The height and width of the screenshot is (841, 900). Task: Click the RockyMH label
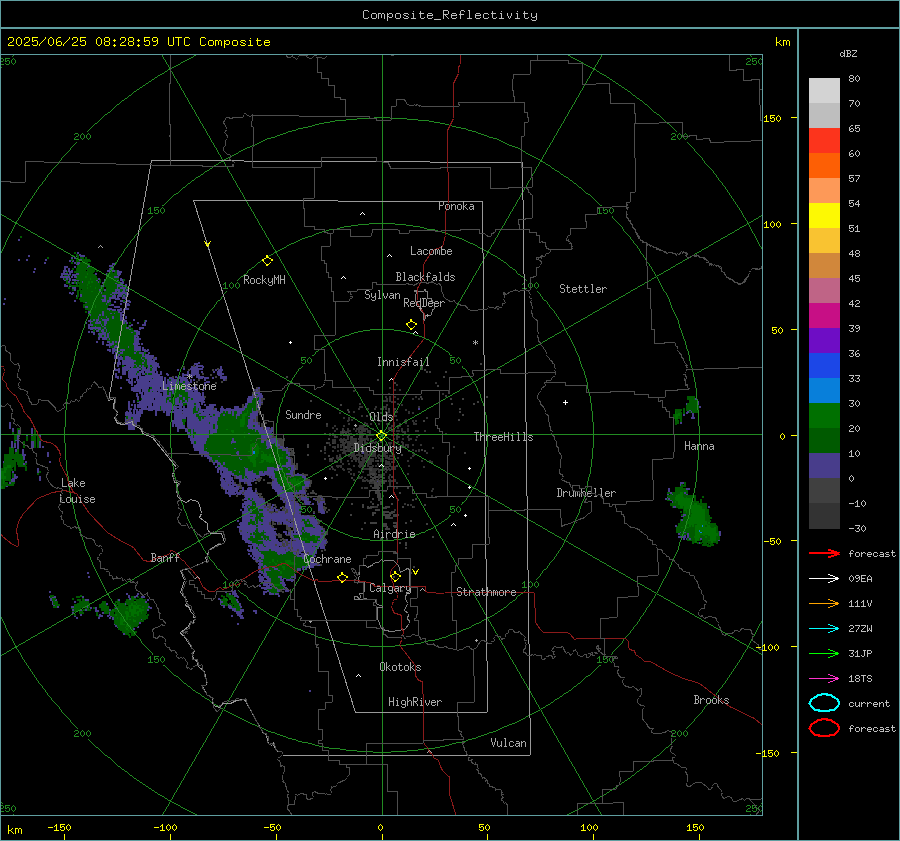pos(264,280)
